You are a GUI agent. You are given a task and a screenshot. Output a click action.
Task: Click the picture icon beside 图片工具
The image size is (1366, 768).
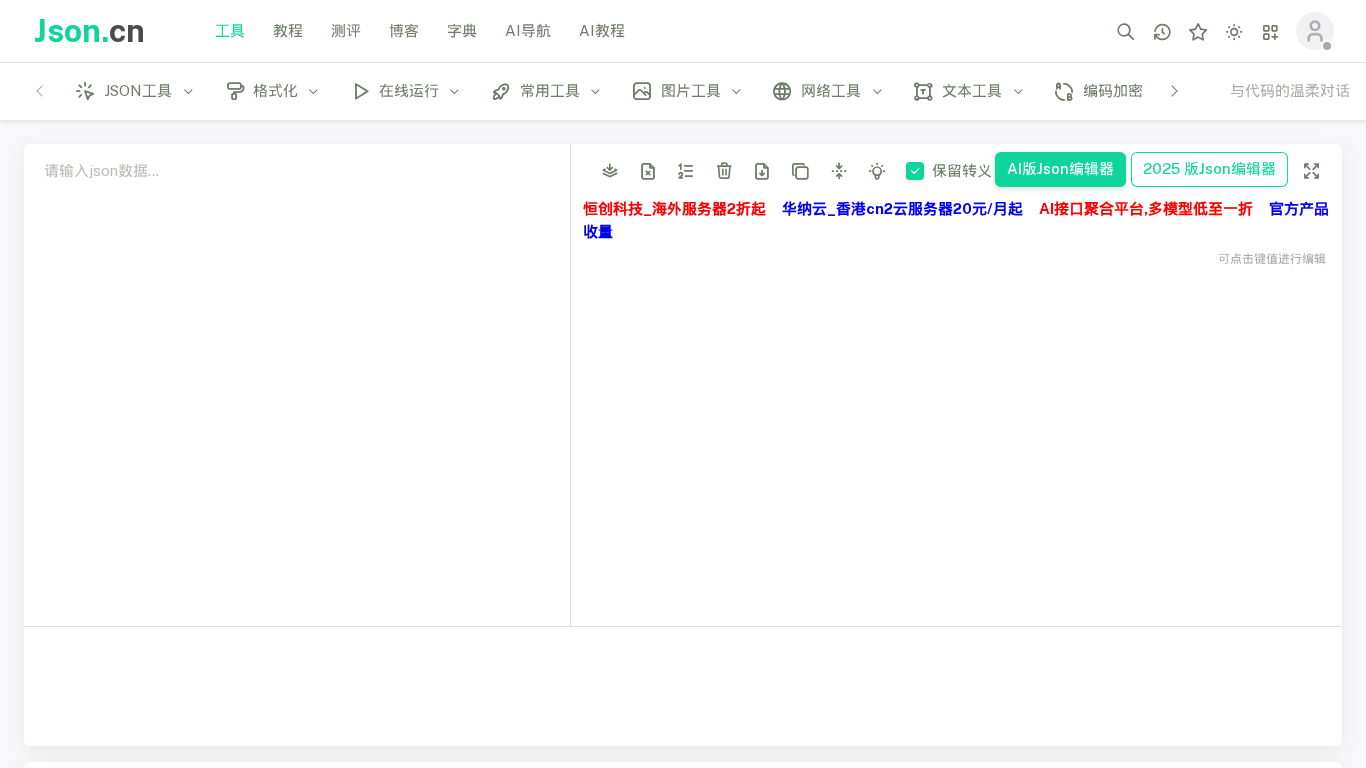coord(642,91)
